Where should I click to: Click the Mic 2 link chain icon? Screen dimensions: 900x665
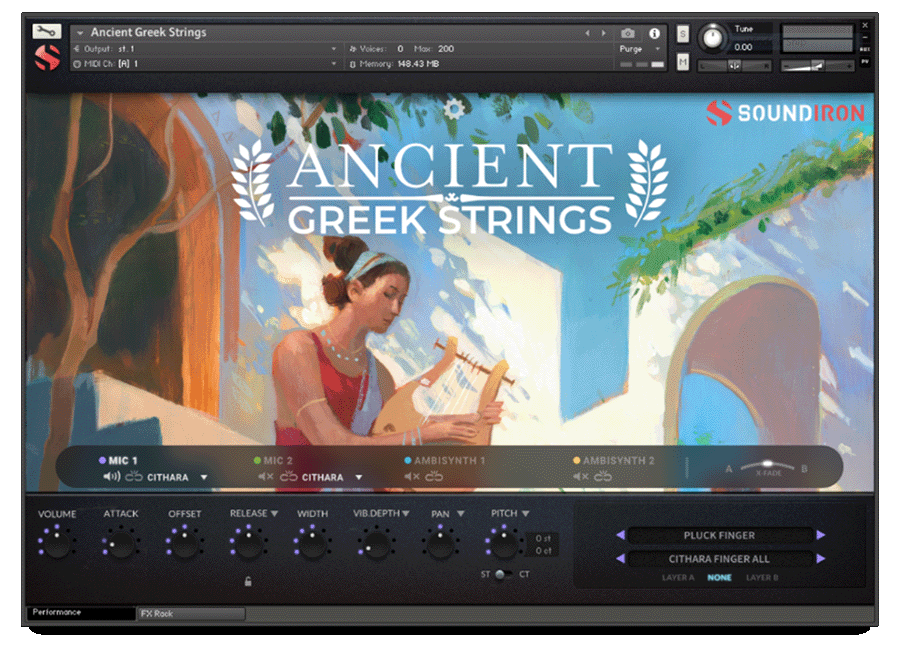[288, 476]
